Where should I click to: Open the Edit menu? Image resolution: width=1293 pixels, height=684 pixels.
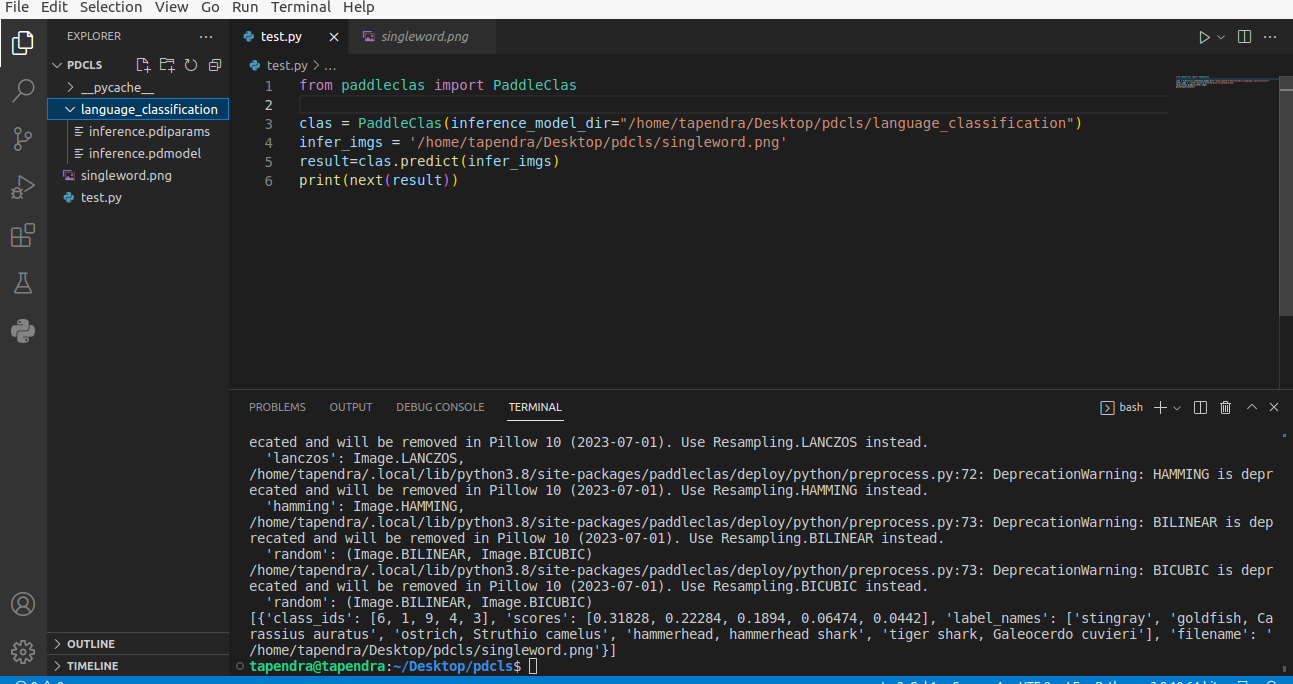pos(54,7)
